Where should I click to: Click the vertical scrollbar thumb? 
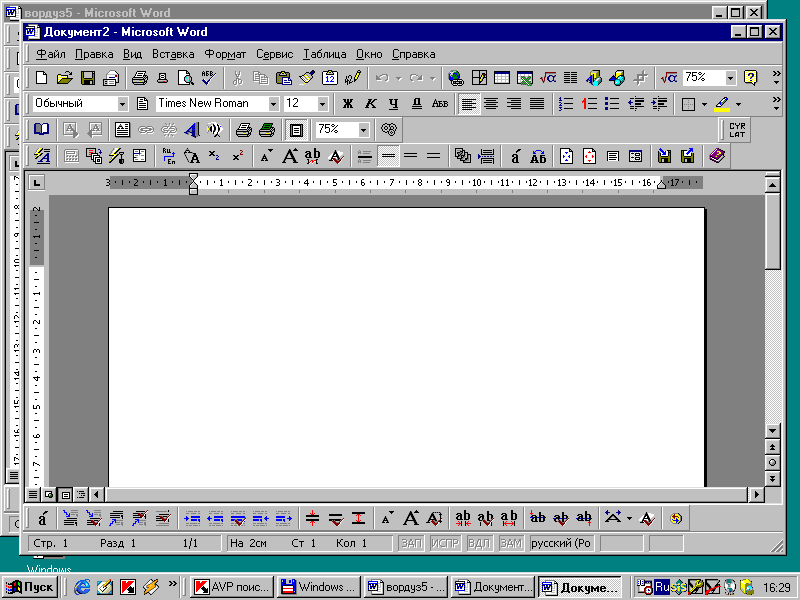click(772, 231)
